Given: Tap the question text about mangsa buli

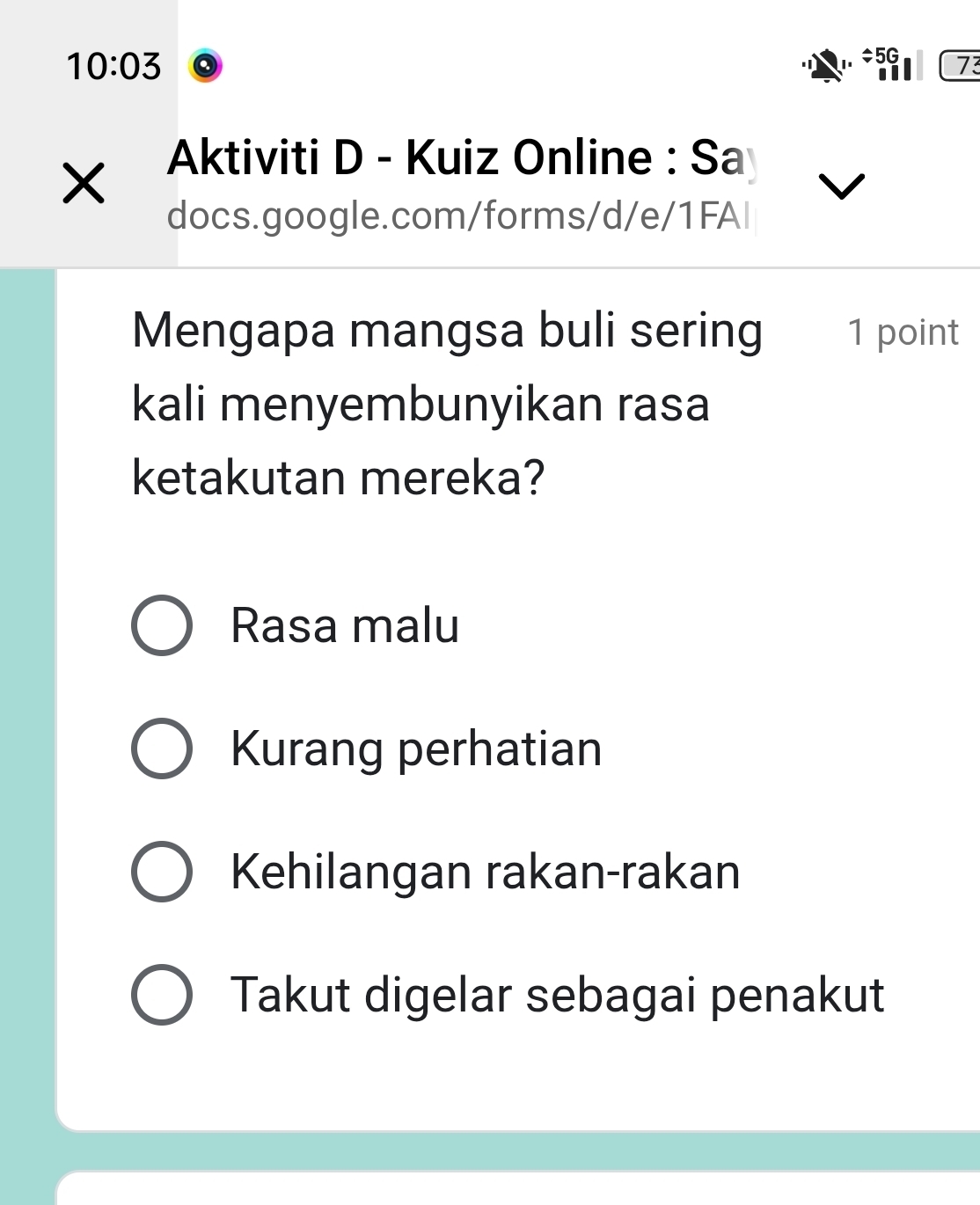Looking at the screenshot, I should pos(447,404).
